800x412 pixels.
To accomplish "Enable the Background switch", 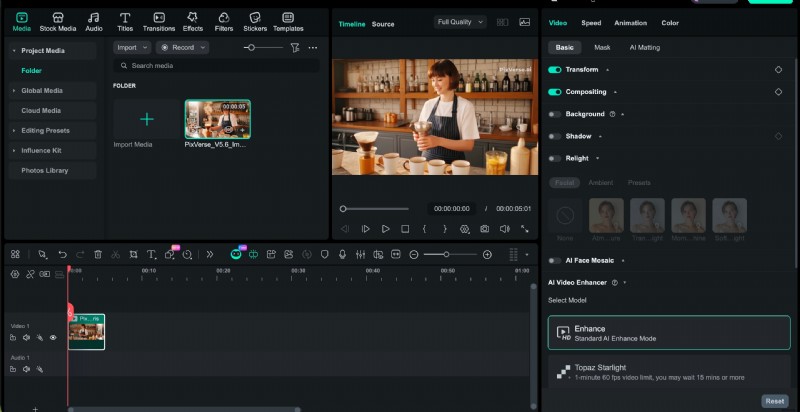I will [555, 114].
